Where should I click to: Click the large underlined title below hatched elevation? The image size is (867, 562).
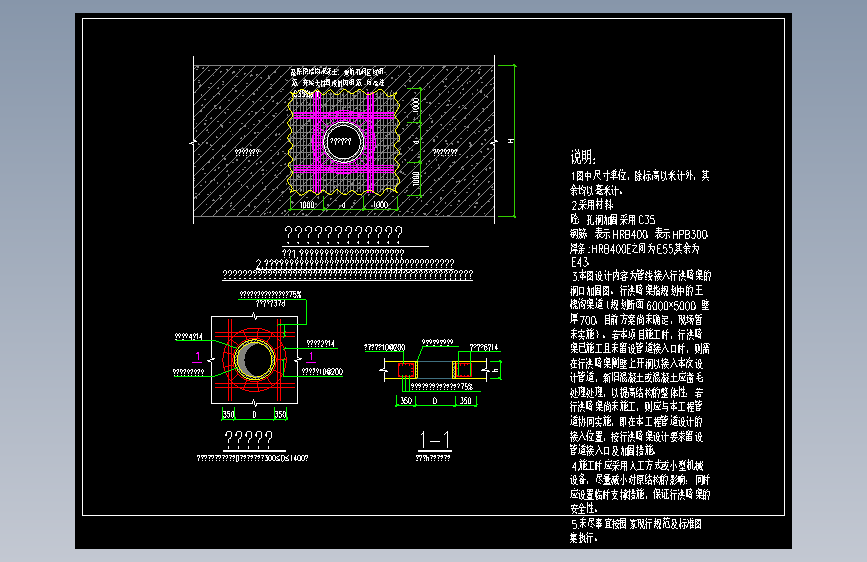click(x=343, y=235)
